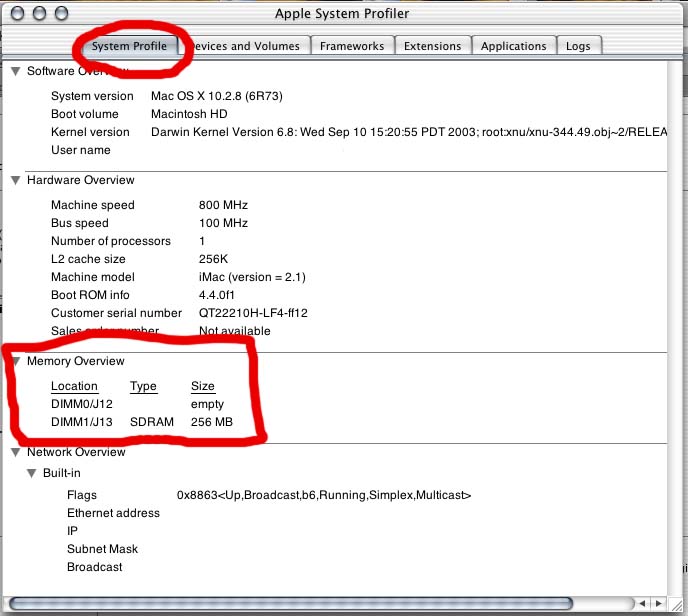Click the IP label
The image size is (688, 616).
tap(72, 531)
